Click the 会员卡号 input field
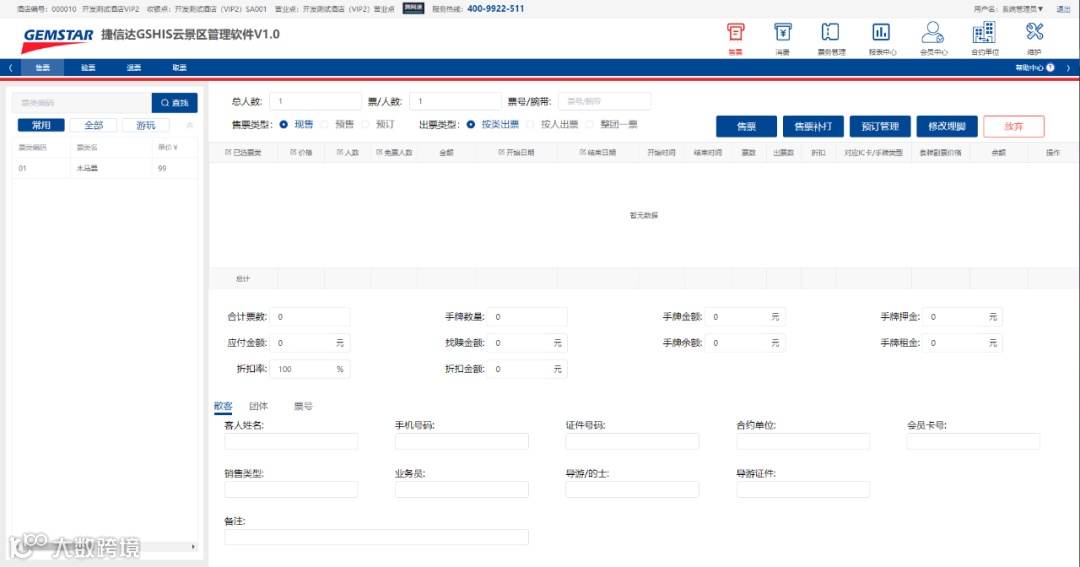The width and height of the screenshot is (1080, 567). 973,442
